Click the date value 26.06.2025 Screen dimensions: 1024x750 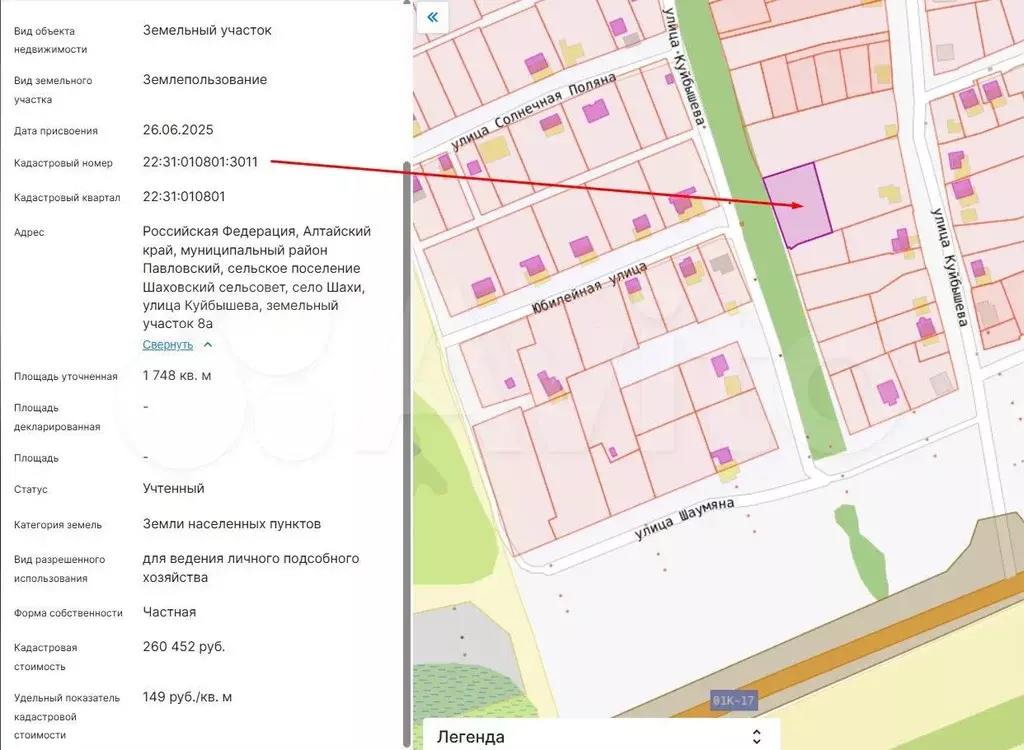point(178,129)
